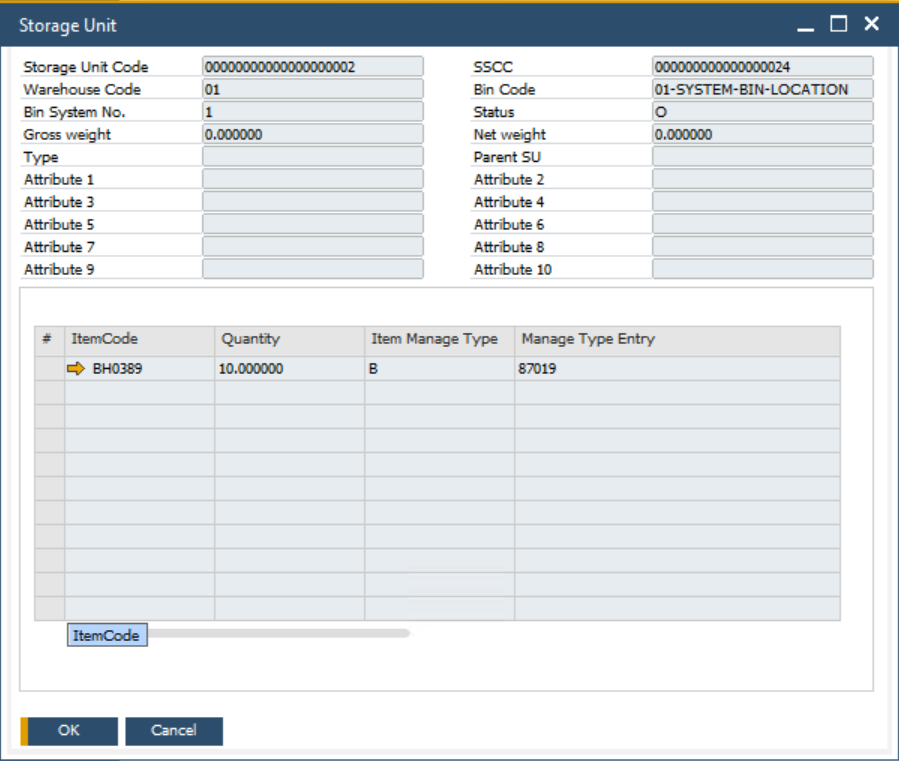Click the ItemCode tooltip label below the grid
The image size is (899, 761).
[x=106, y=634]
